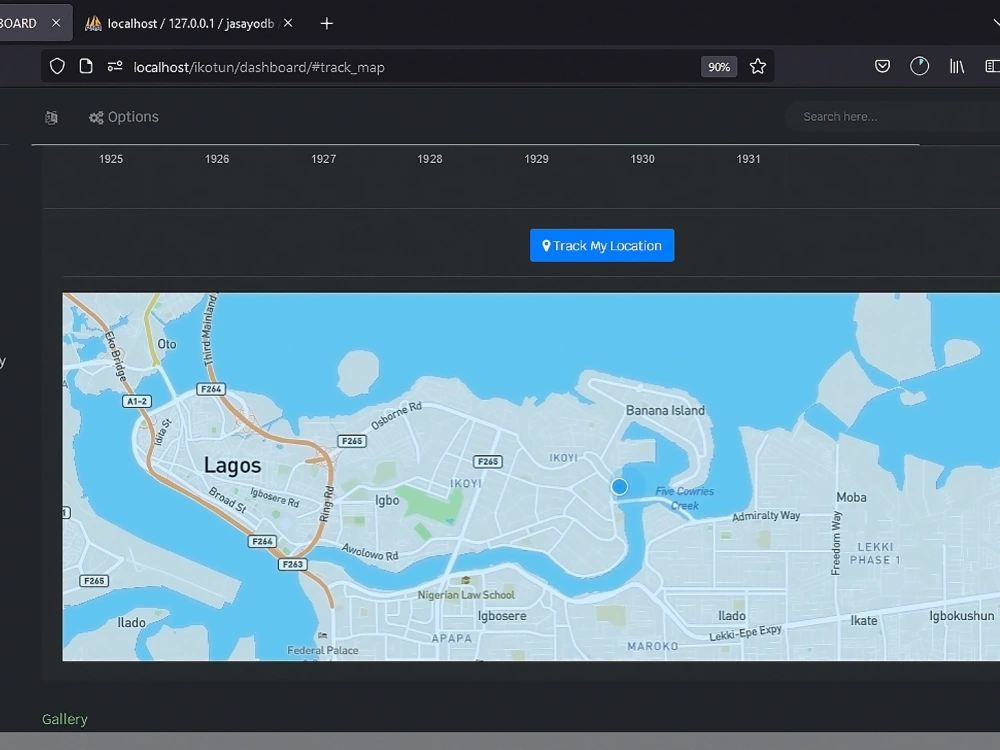Bookmark this page with the star icon
Image resolution: width=1000 pixels, height=750 pixels.
point(758,66)
